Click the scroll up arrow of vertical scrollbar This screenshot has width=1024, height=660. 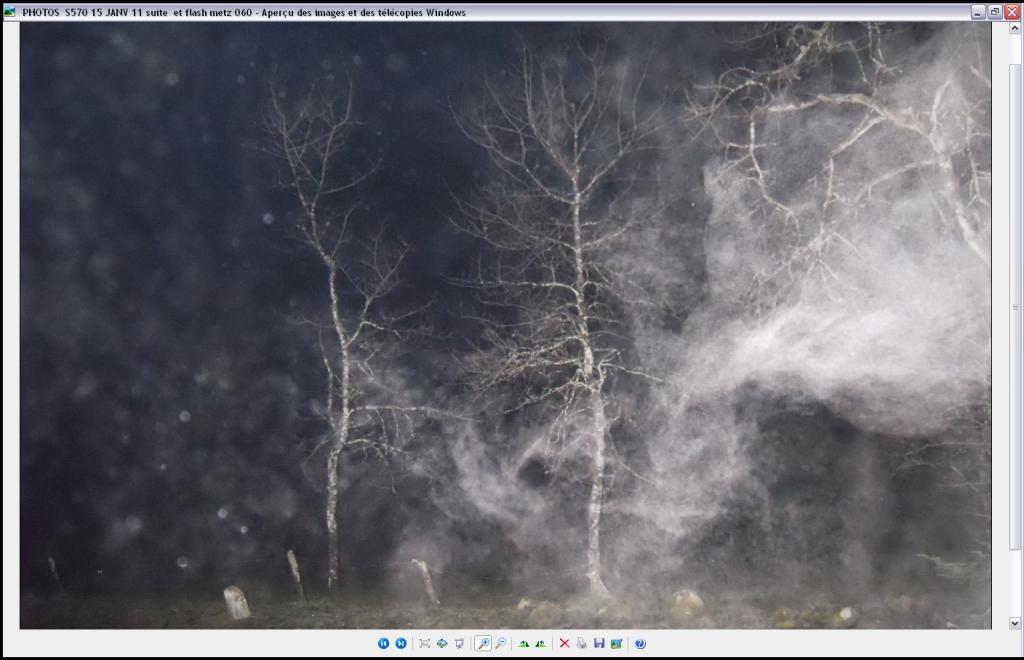1014,28
